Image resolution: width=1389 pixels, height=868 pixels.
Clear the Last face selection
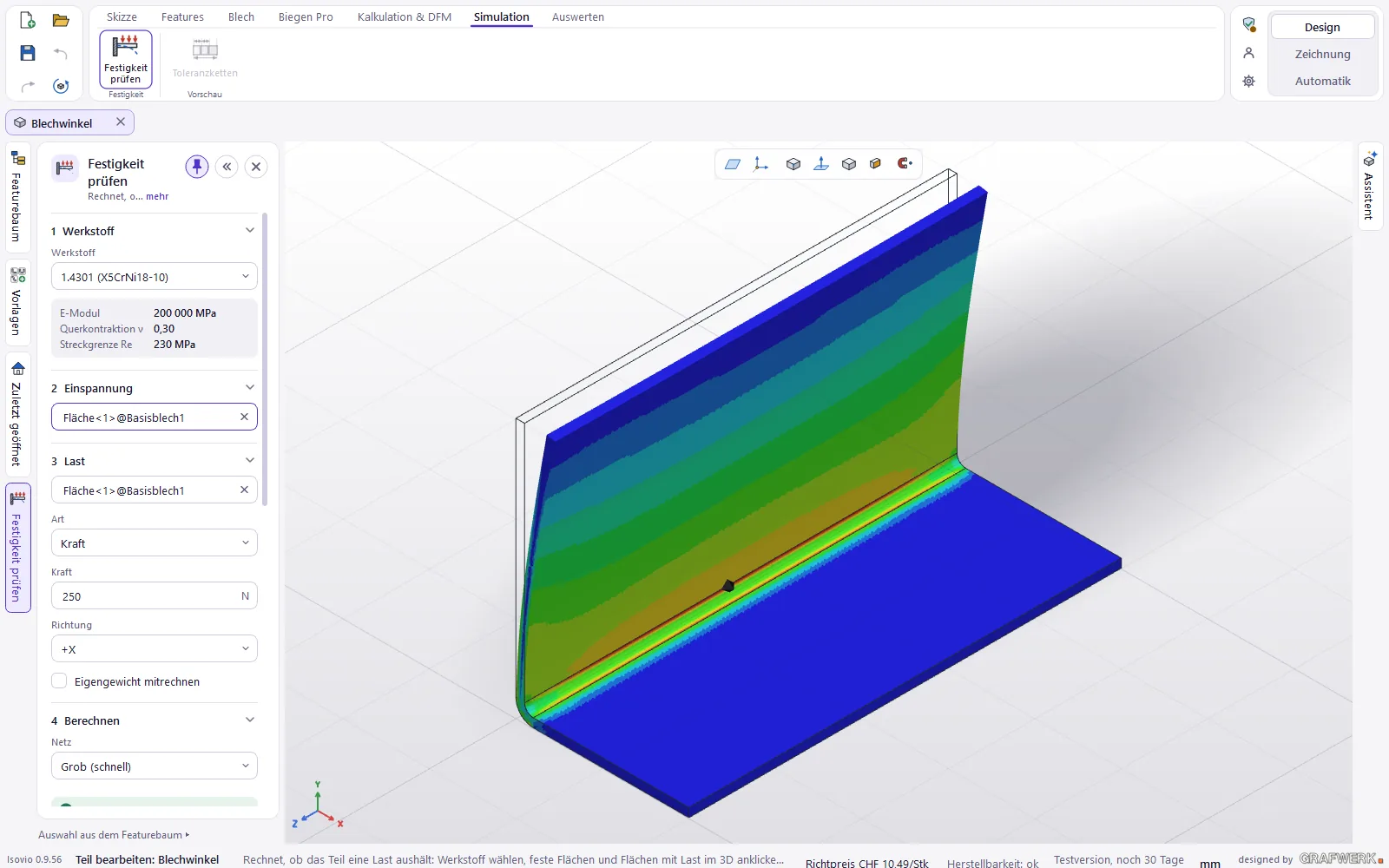point(244,490)
